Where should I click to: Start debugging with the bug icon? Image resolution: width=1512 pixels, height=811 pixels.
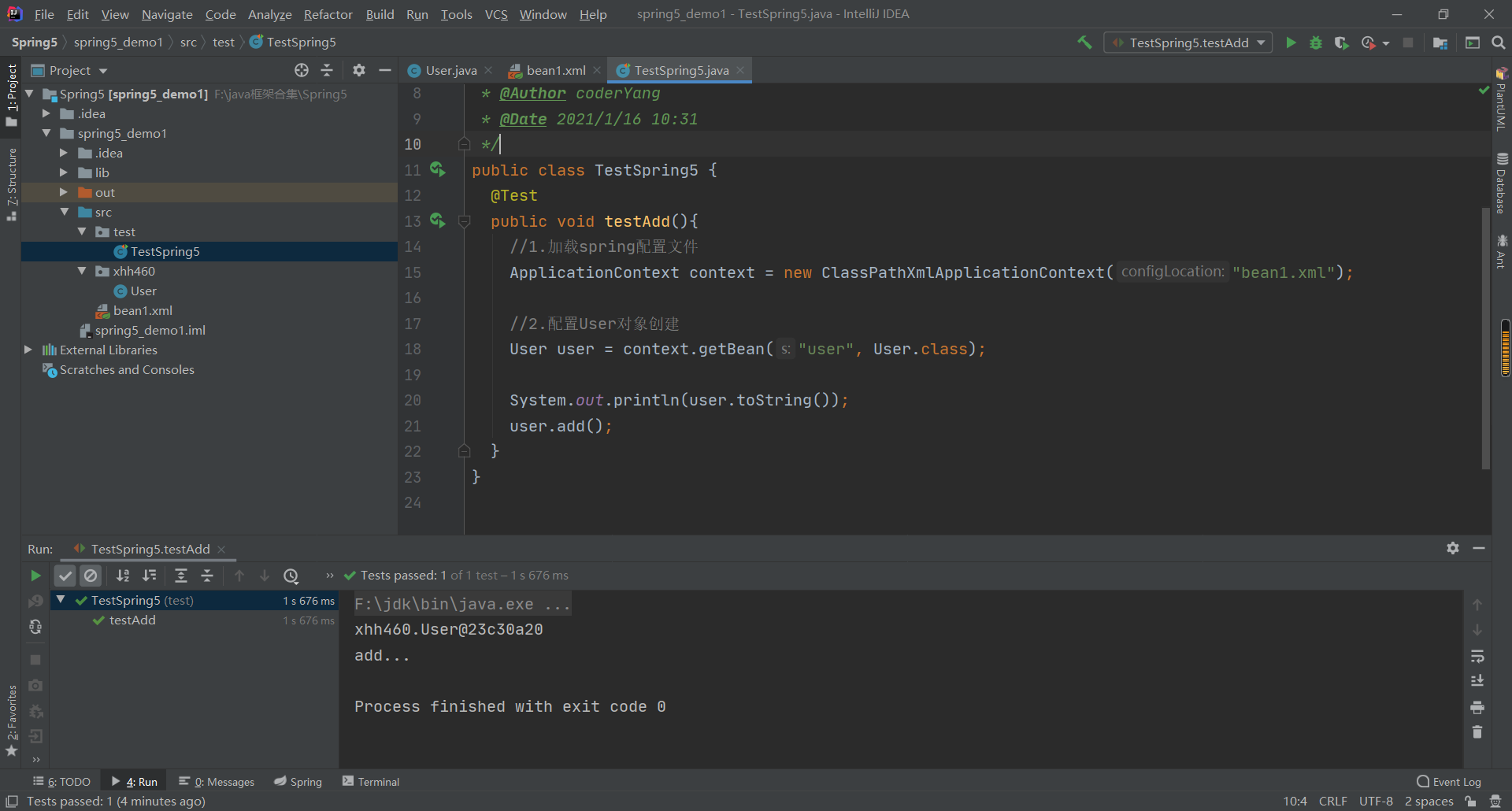tap(1316, 43)
